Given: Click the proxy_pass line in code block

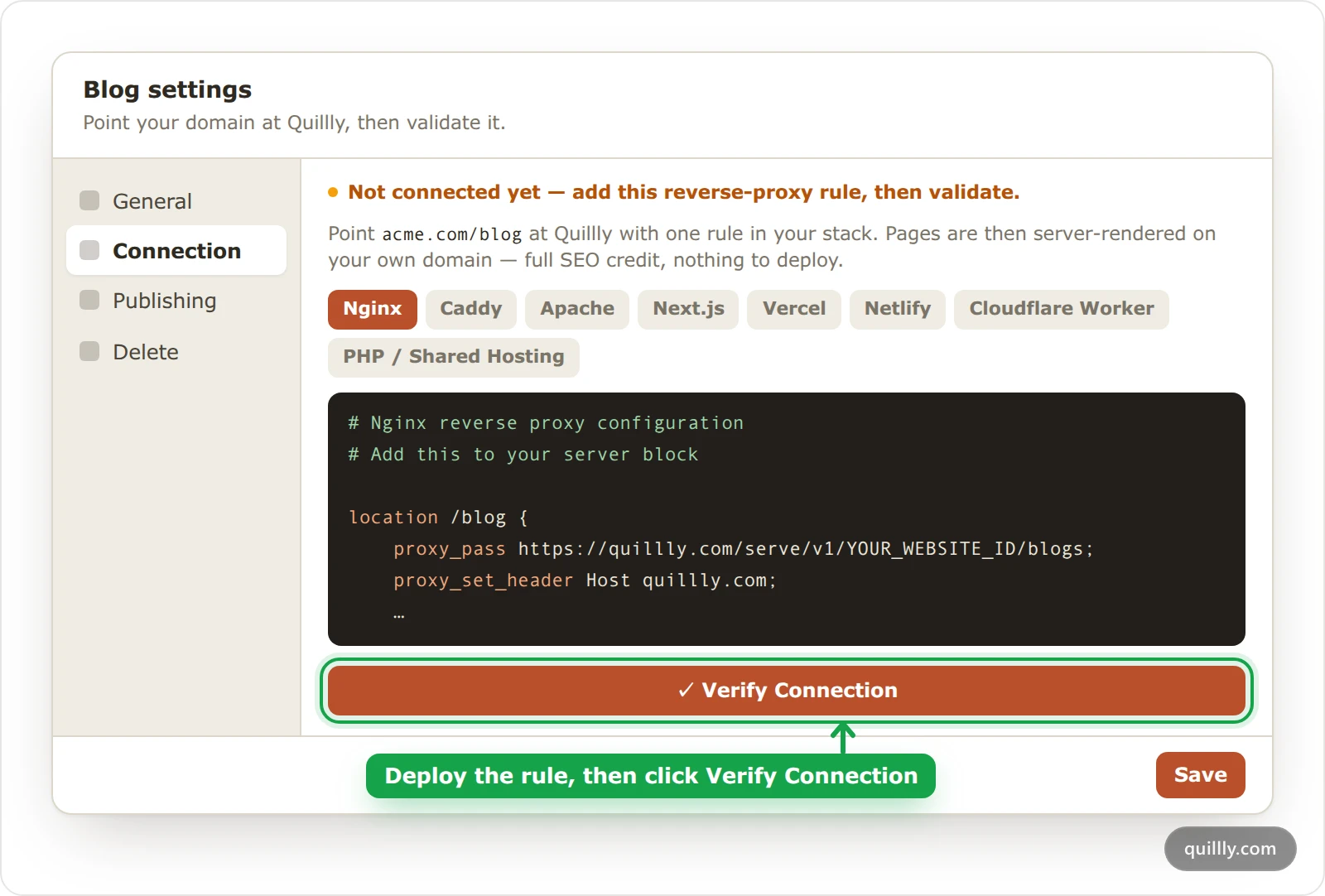Looking at the screenshot, I should click(744, 549).
